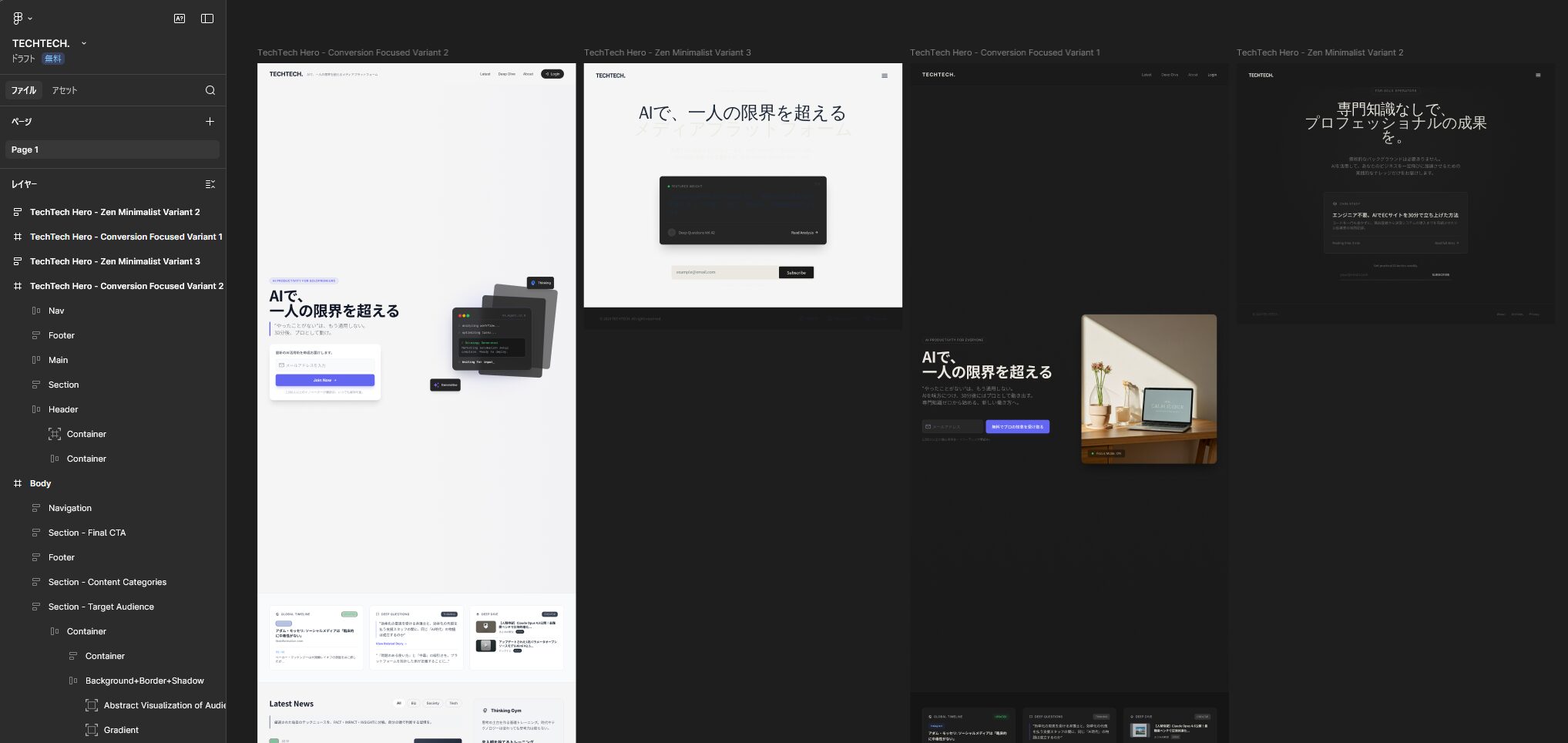Open search with the magnifying glass icon
Viewport: 1568px width, 743px height.
click(x=210, y=90)
